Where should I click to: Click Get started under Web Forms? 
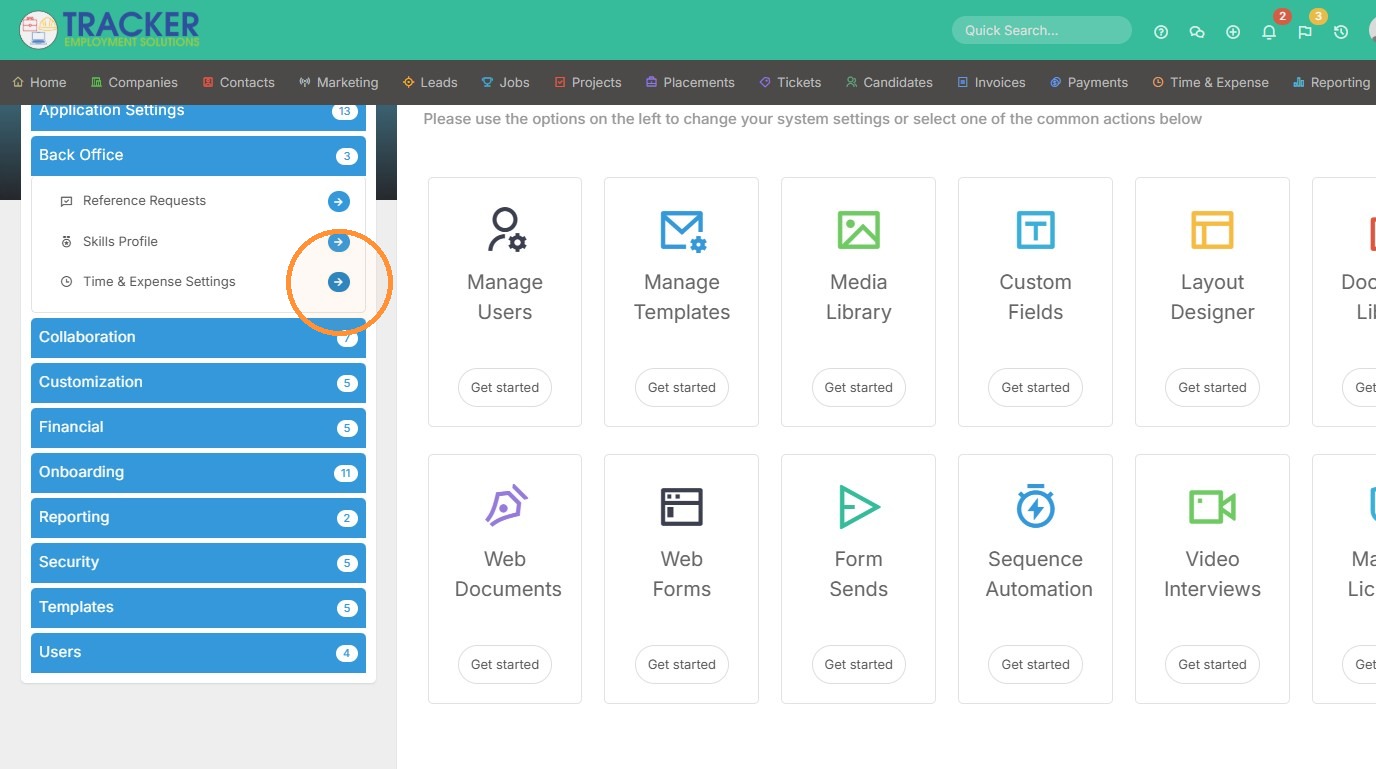click(x=682, y=665)
